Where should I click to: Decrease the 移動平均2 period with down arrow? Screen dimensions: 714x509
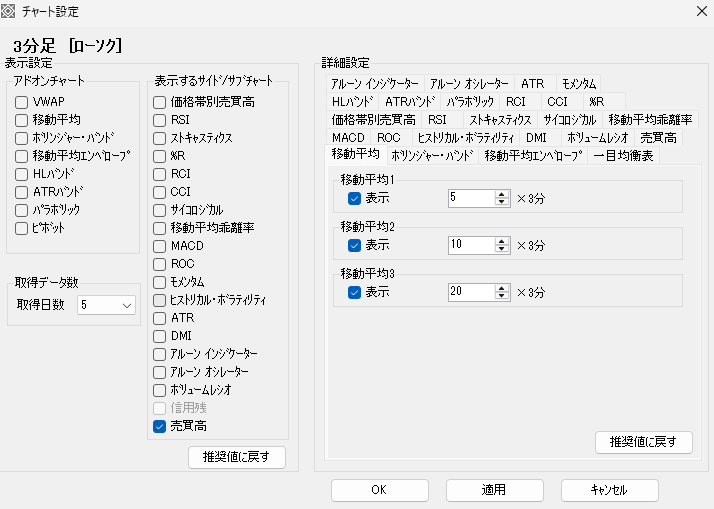502,249
